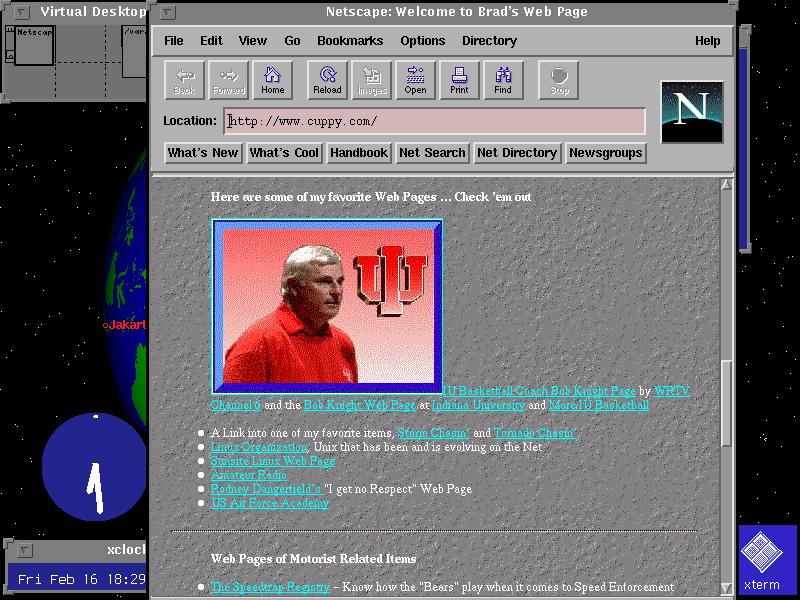Select the Netscape window in Virtual Desktop pager
This screenshot has height=600, width=800.
[34, 46]
